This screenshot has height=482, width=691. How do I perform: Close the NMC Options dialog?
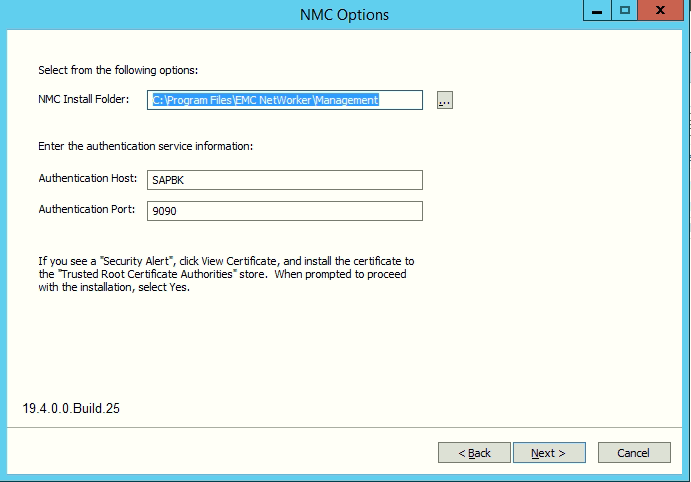663,12
